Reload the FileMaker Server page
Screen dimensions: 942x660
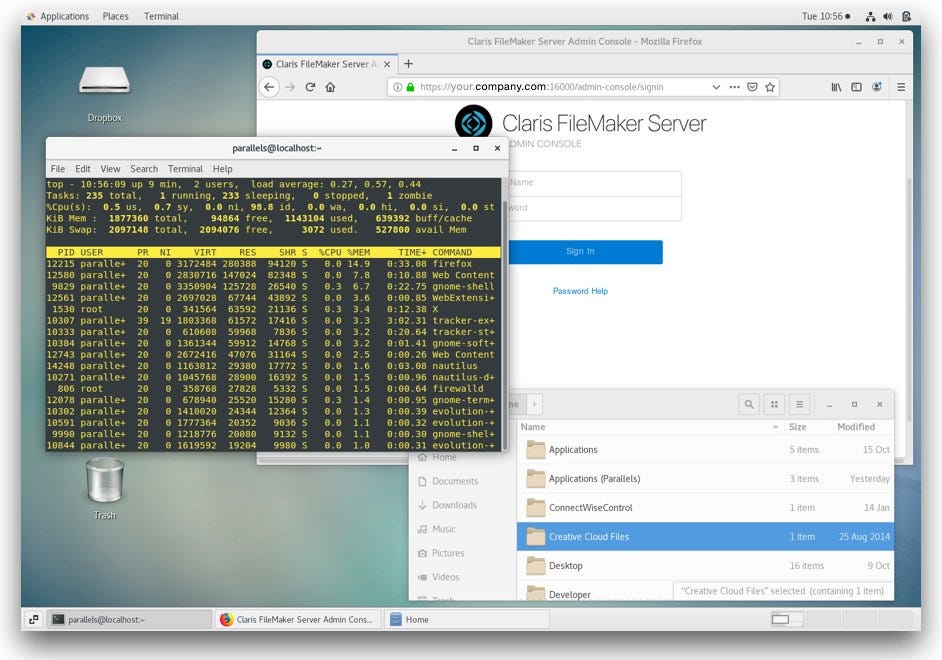pyautogui.click(x=310, y=87)
